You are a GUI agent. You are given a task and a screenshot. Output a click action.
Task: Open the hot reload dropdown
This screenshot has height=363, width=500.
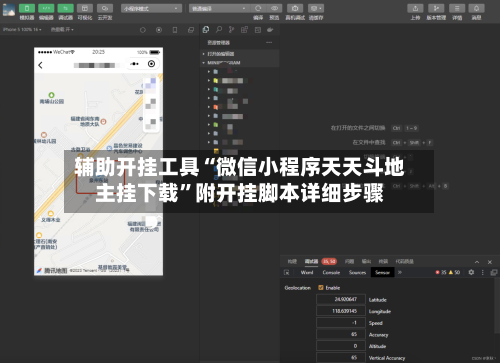coord(62,30)
